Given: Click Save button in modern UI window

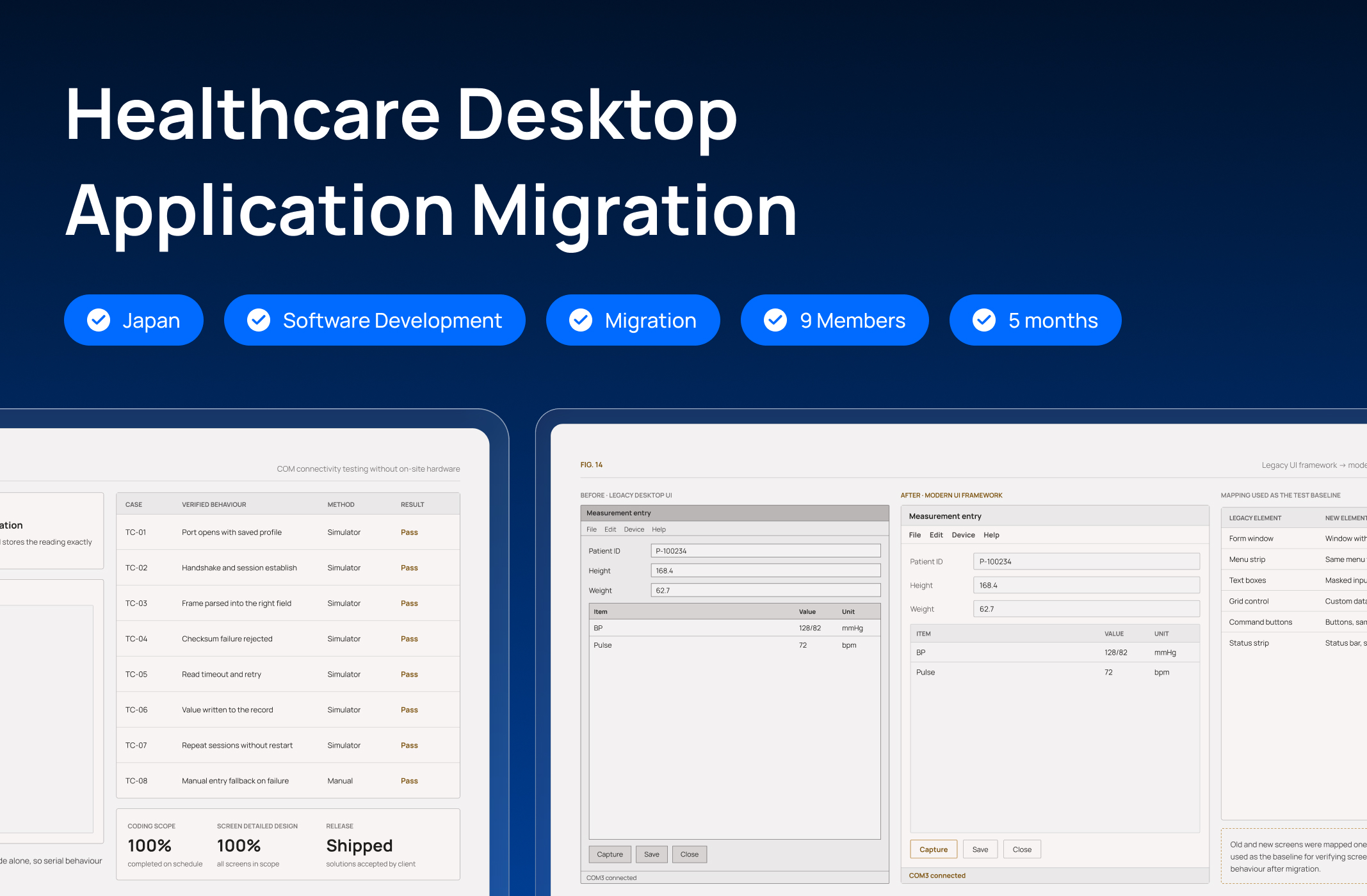Looking at the screenshot, I should (980, 849).
